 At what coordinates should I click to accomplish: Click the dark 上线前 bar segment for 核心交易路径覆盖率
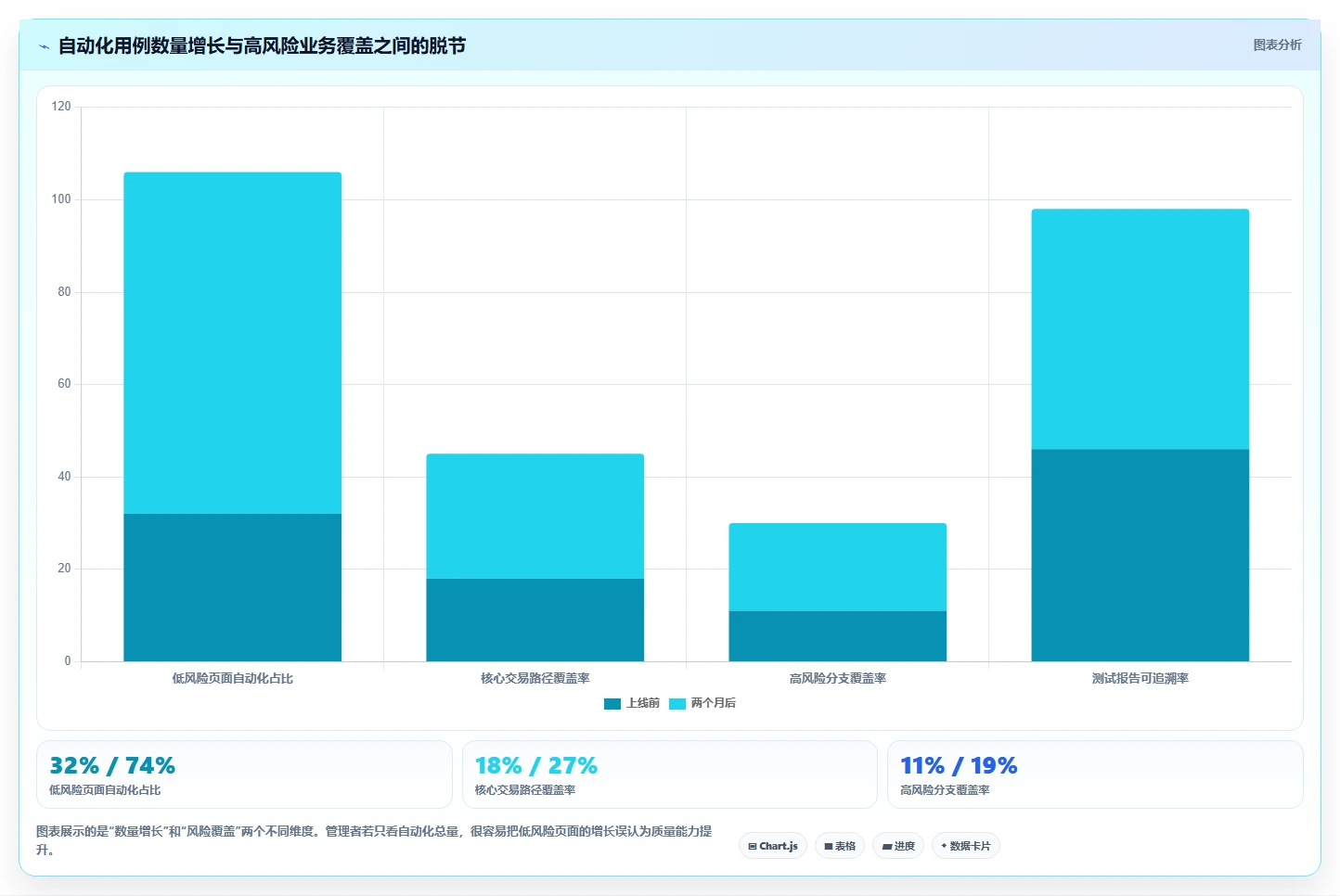(x=535, y=621)
